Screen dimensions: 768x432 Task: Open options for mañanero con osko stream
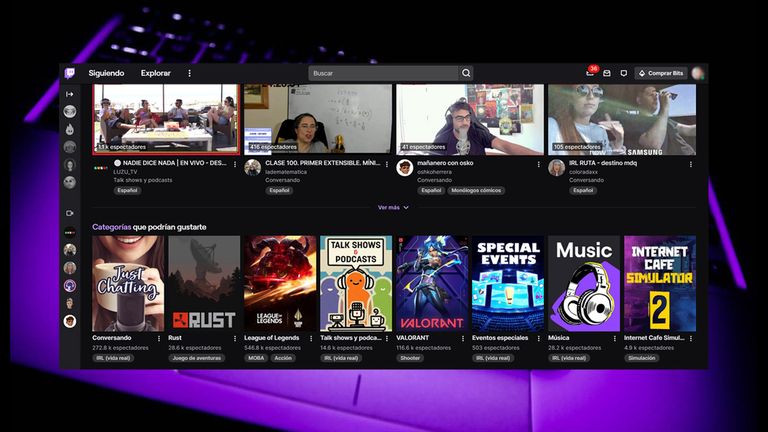tap(538, 165)
